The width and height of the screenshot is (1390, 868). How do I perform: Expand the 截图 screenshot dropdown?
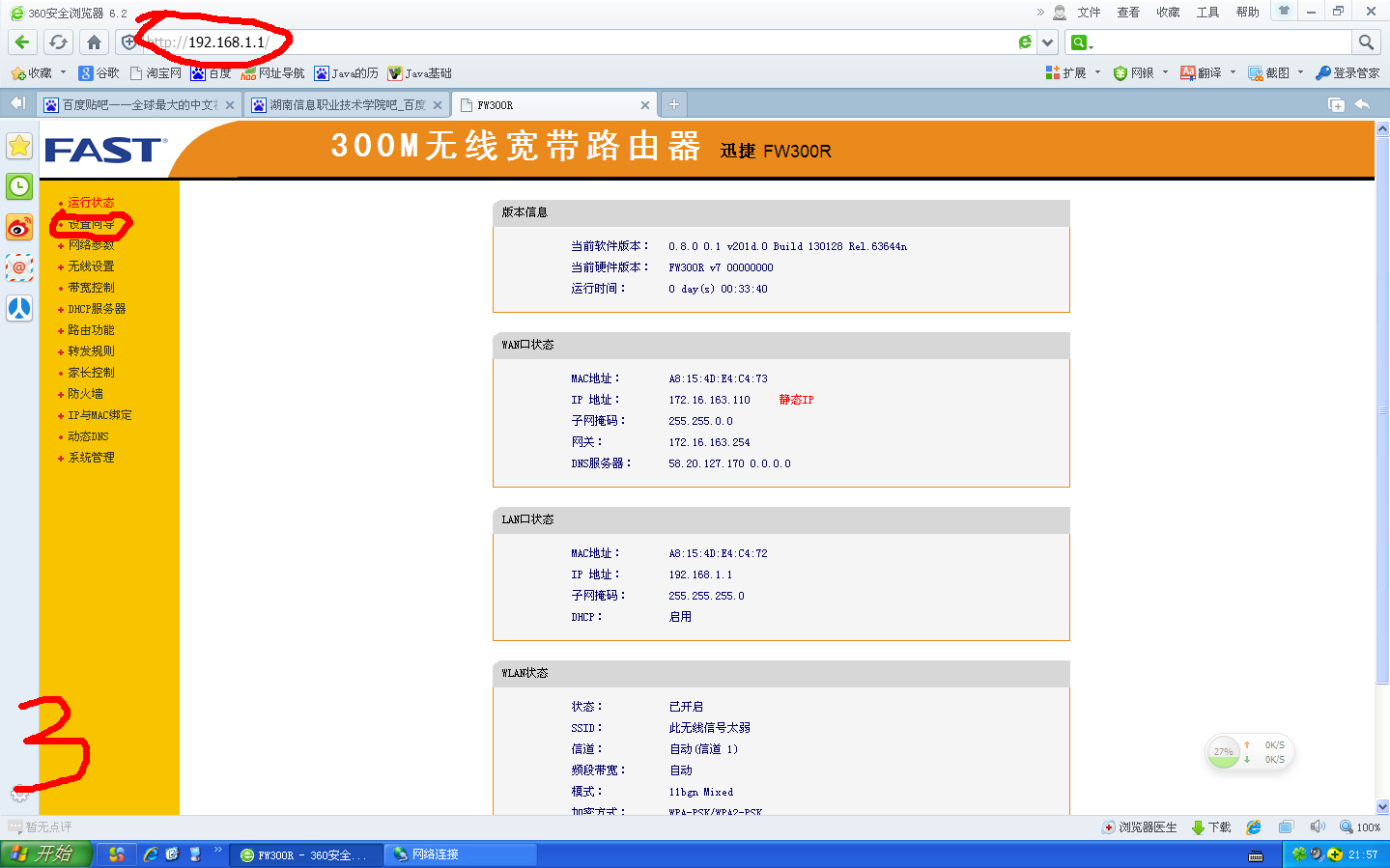pos(1300,72)
